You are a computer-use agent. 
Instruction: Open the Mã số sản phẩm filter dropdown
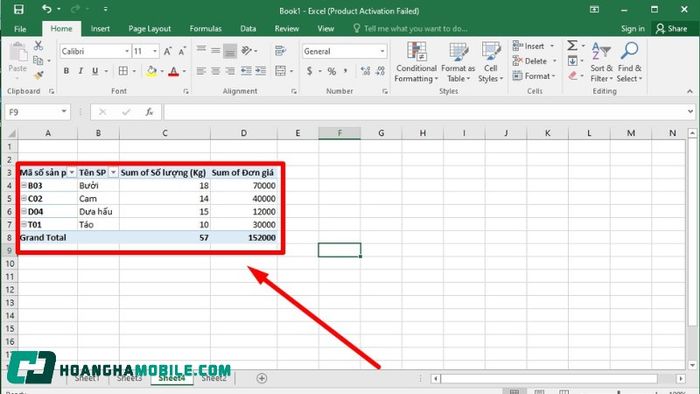coord(71,172)
